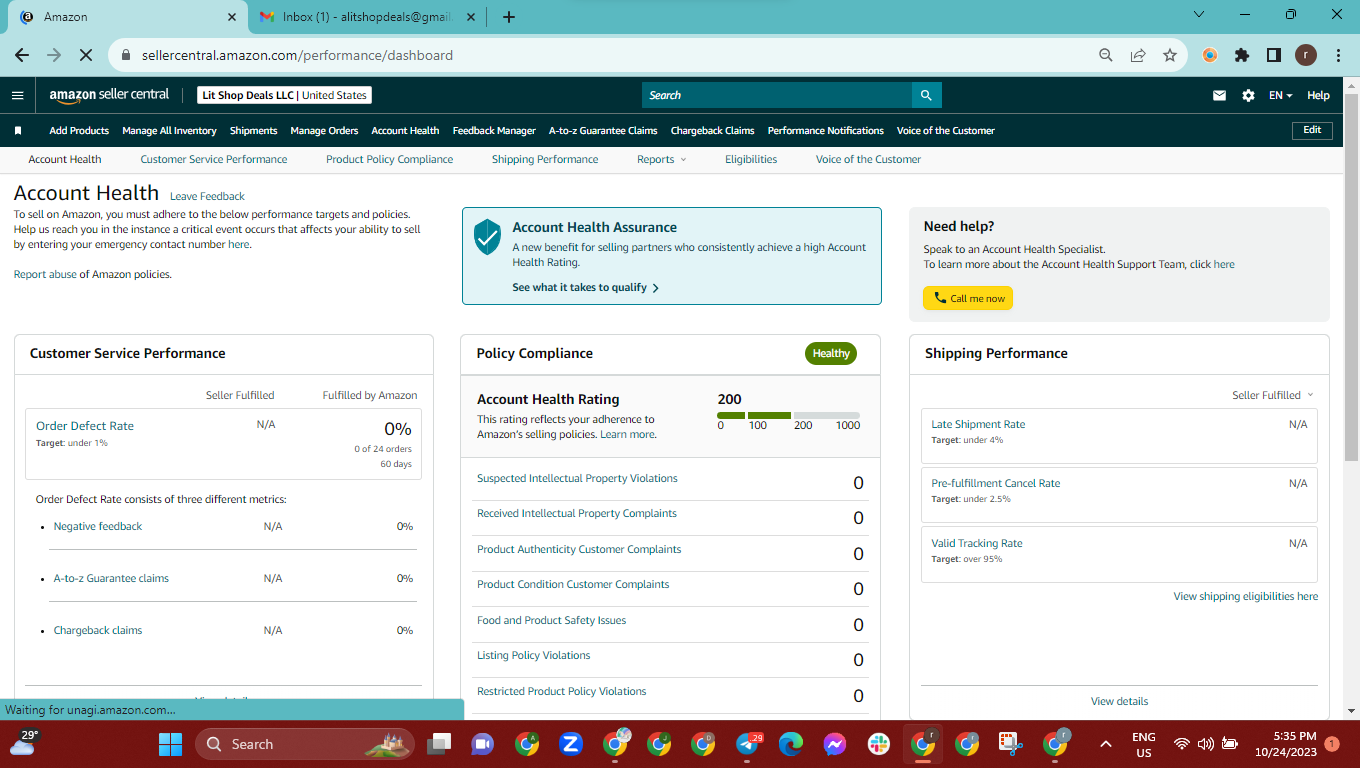Open the Report abuse link
Image resolution: width=1360 pixels, height=768 pixels.
pyautogui.click(x=45, y=274)
